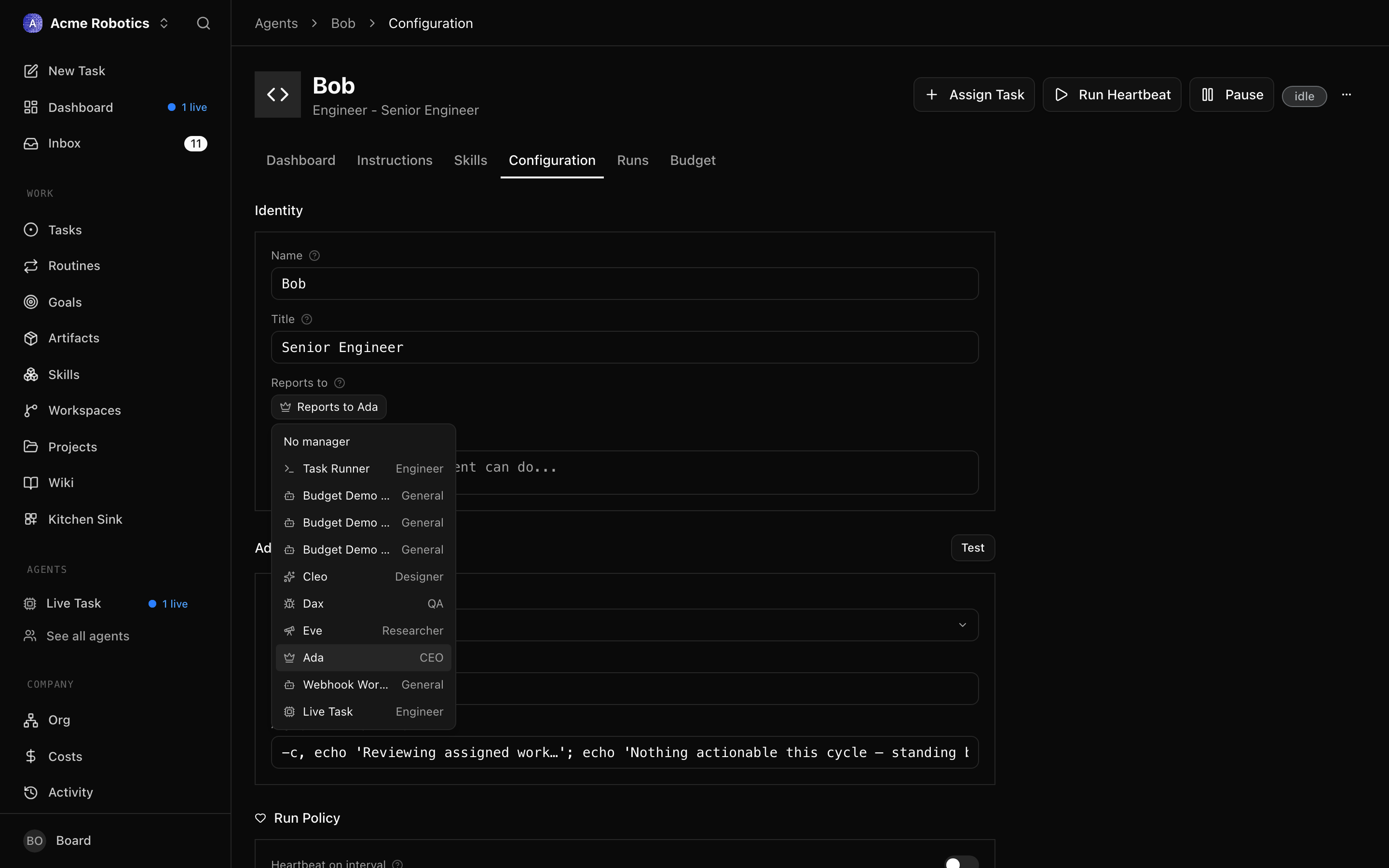The image size is (1389, 868).
Task: Click the Acme Robotics avatar logo
Action: [x=33, y=23]
